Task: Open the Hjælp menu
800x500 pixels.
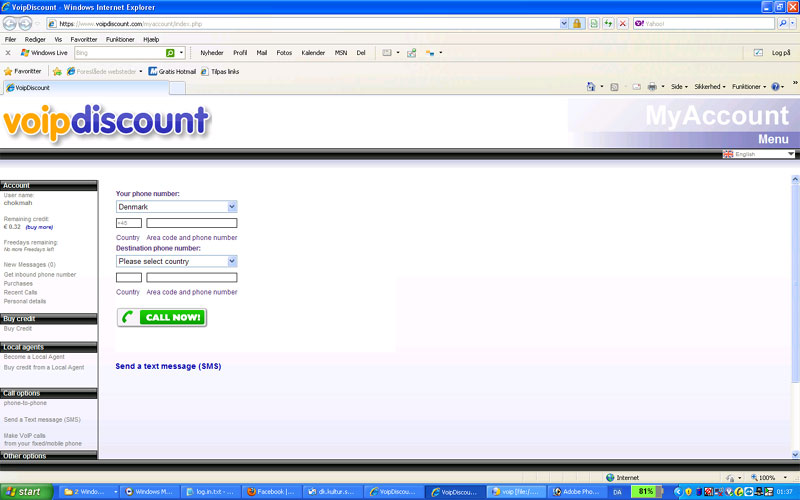Action: point(151,39)
